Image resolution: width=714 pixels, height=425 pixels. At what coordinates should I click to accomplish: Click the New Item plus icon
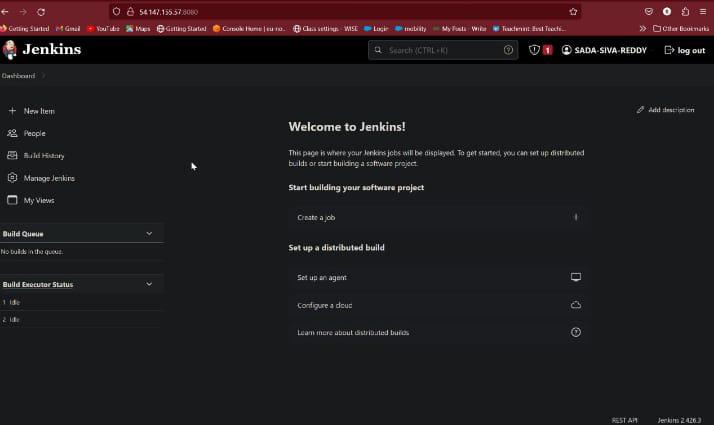click(x=12, y=111)
